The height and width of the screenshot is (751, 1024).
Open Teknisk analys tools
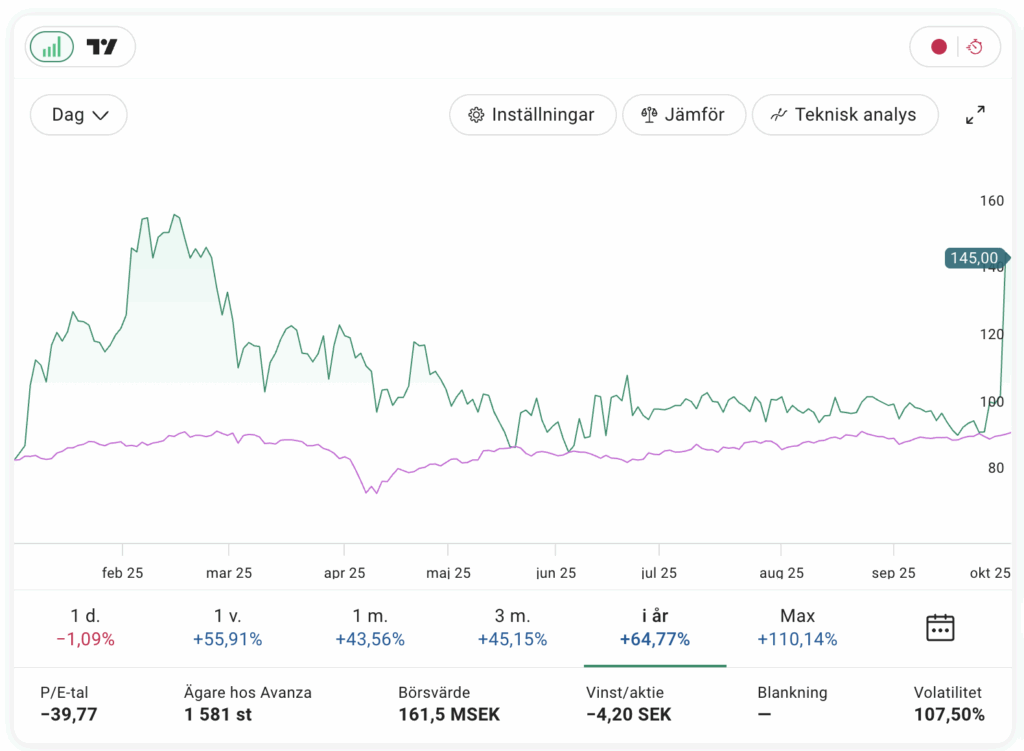click(x=845, y=115)
